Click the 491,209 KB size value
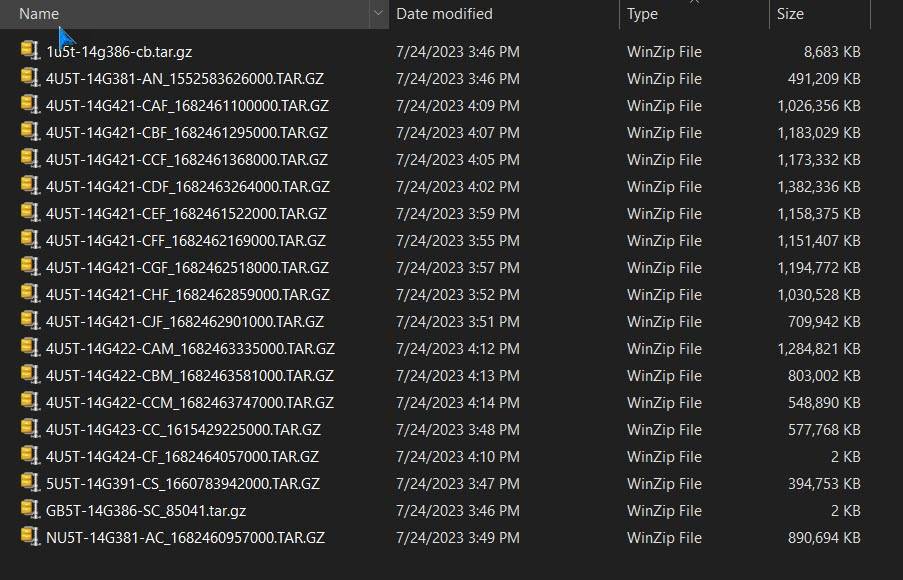 (824, 79)
